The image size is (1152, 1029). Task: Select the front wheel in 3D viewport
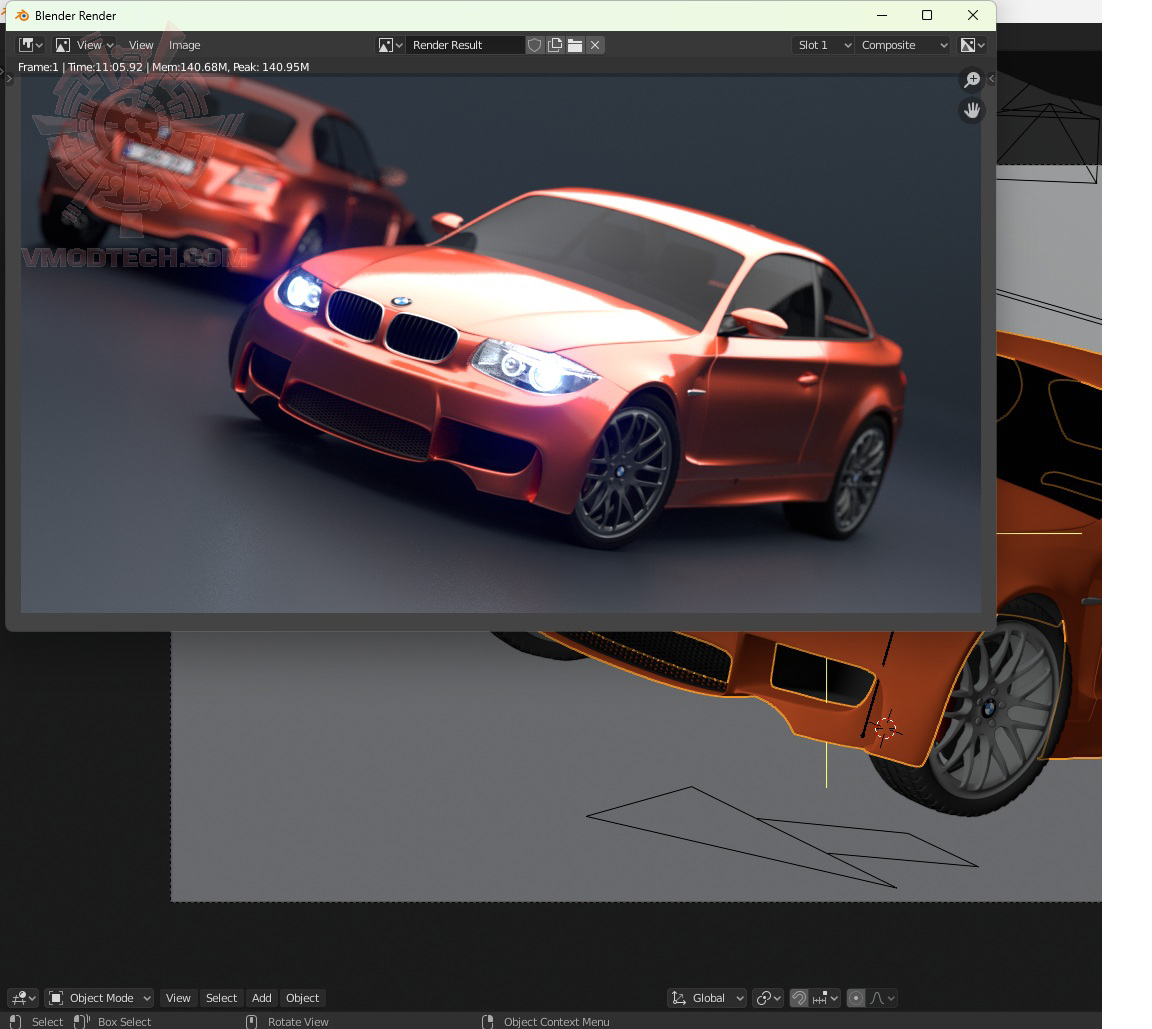pyautogui.click(x=990, y=712)
